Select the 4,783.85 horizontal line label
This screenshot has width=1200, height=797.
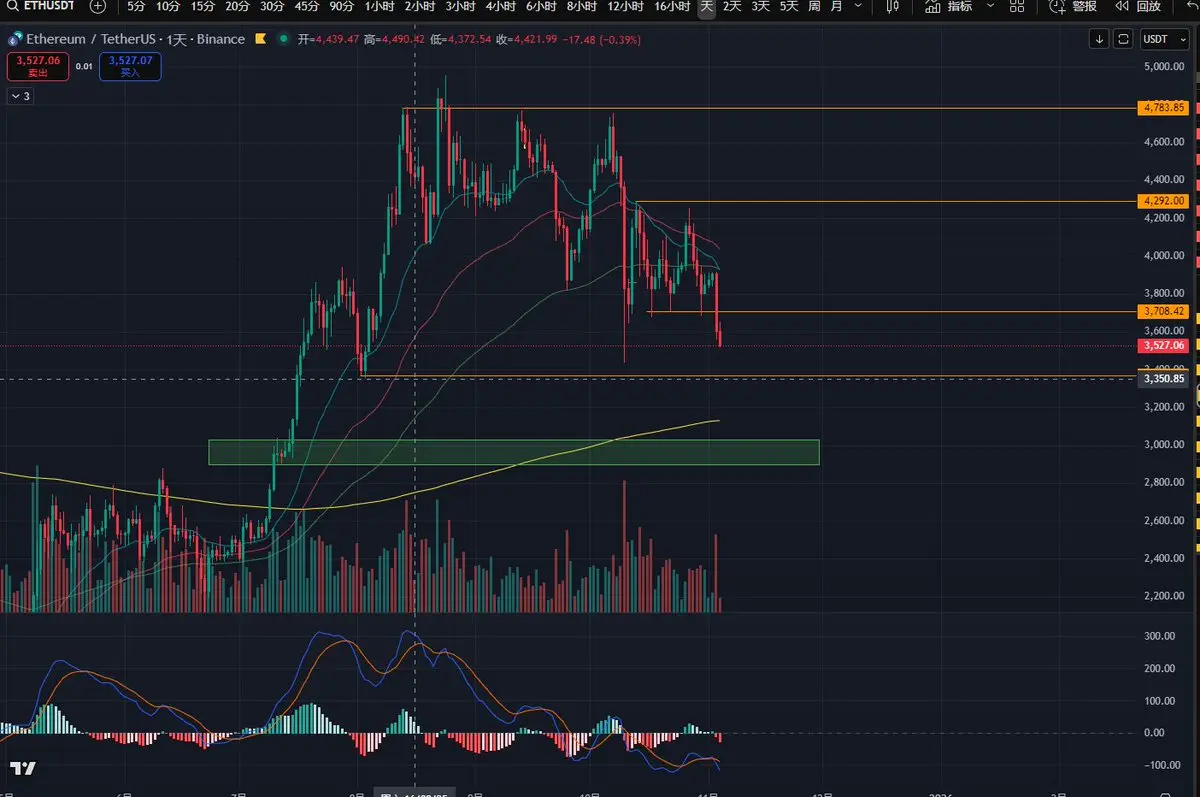1163,108
